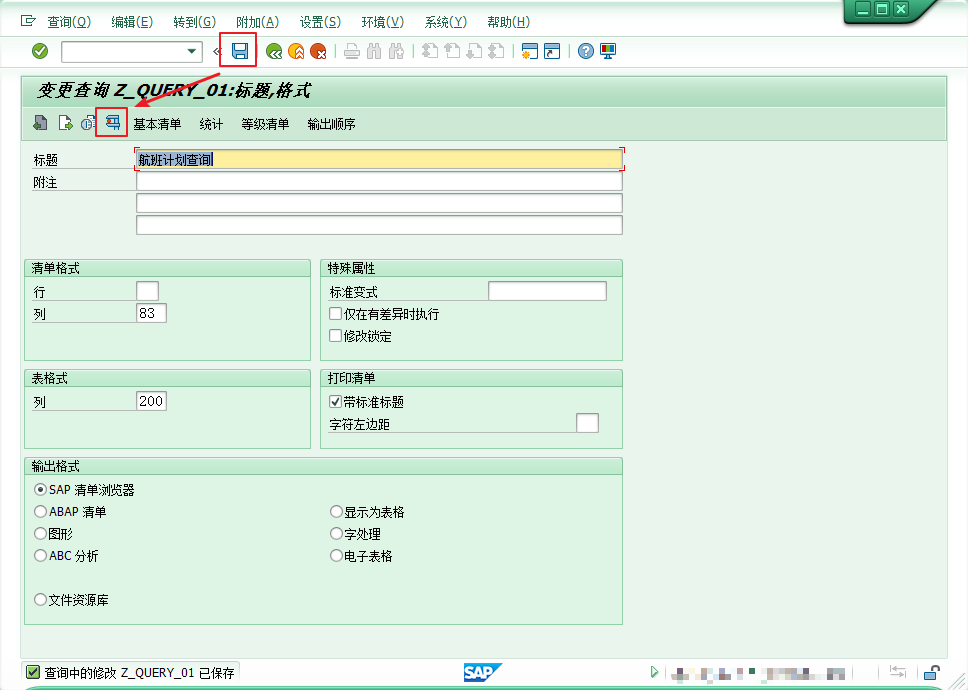
Task: Open the 查询(Q) menu
Action: pyautogui.click(x=69, y=22)
